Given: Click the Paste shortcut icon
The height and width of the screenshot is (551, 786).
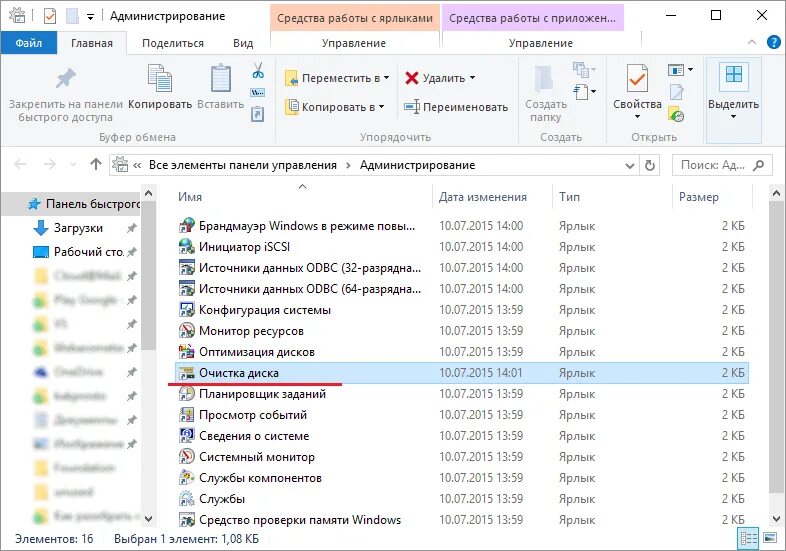Looking at the screenshot, I should click(258, 114).
